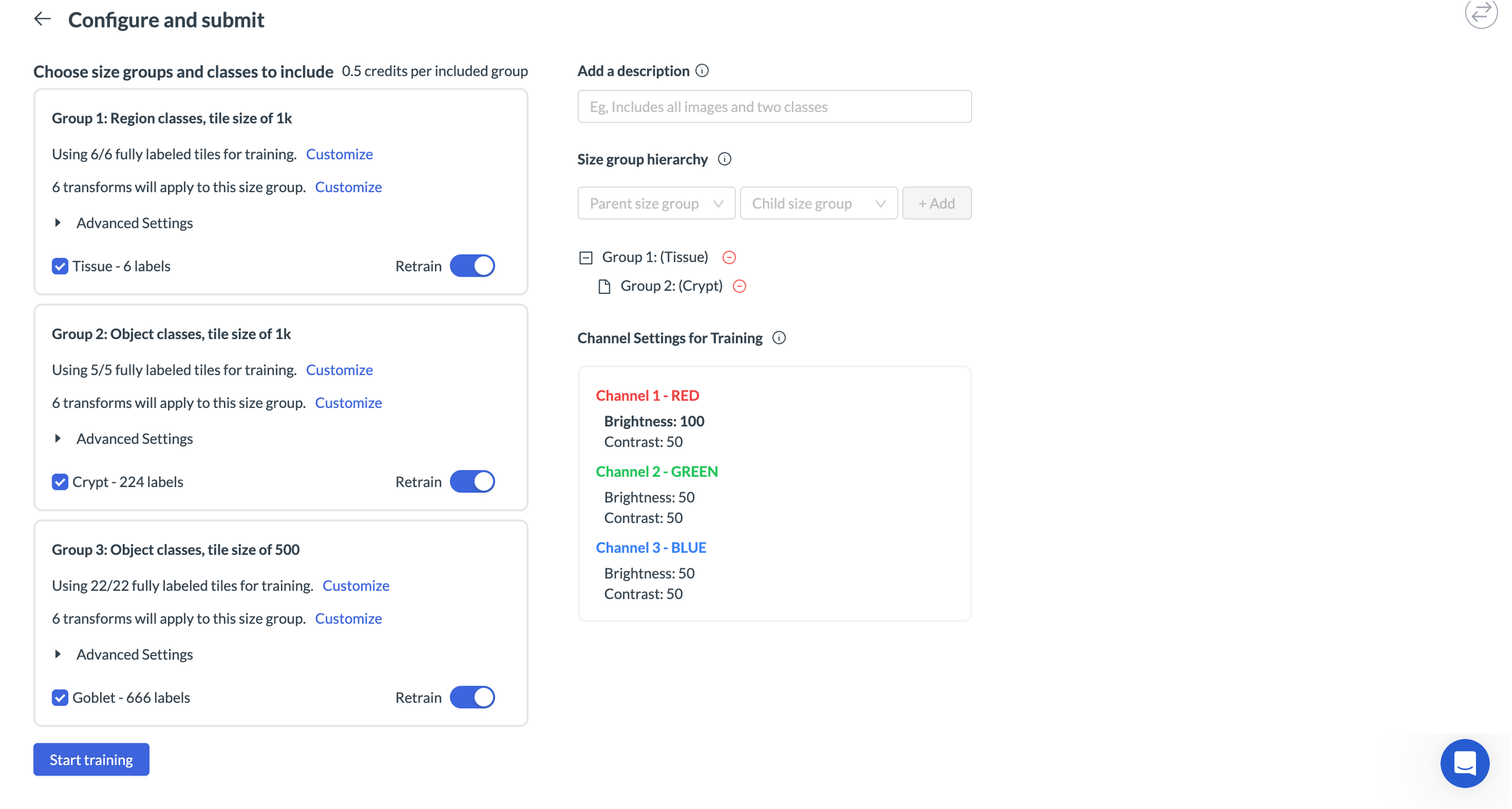This screenshot has height=809, width=1512.
Task: Open the Parent size group dropdown
Action: coord(656,203)
